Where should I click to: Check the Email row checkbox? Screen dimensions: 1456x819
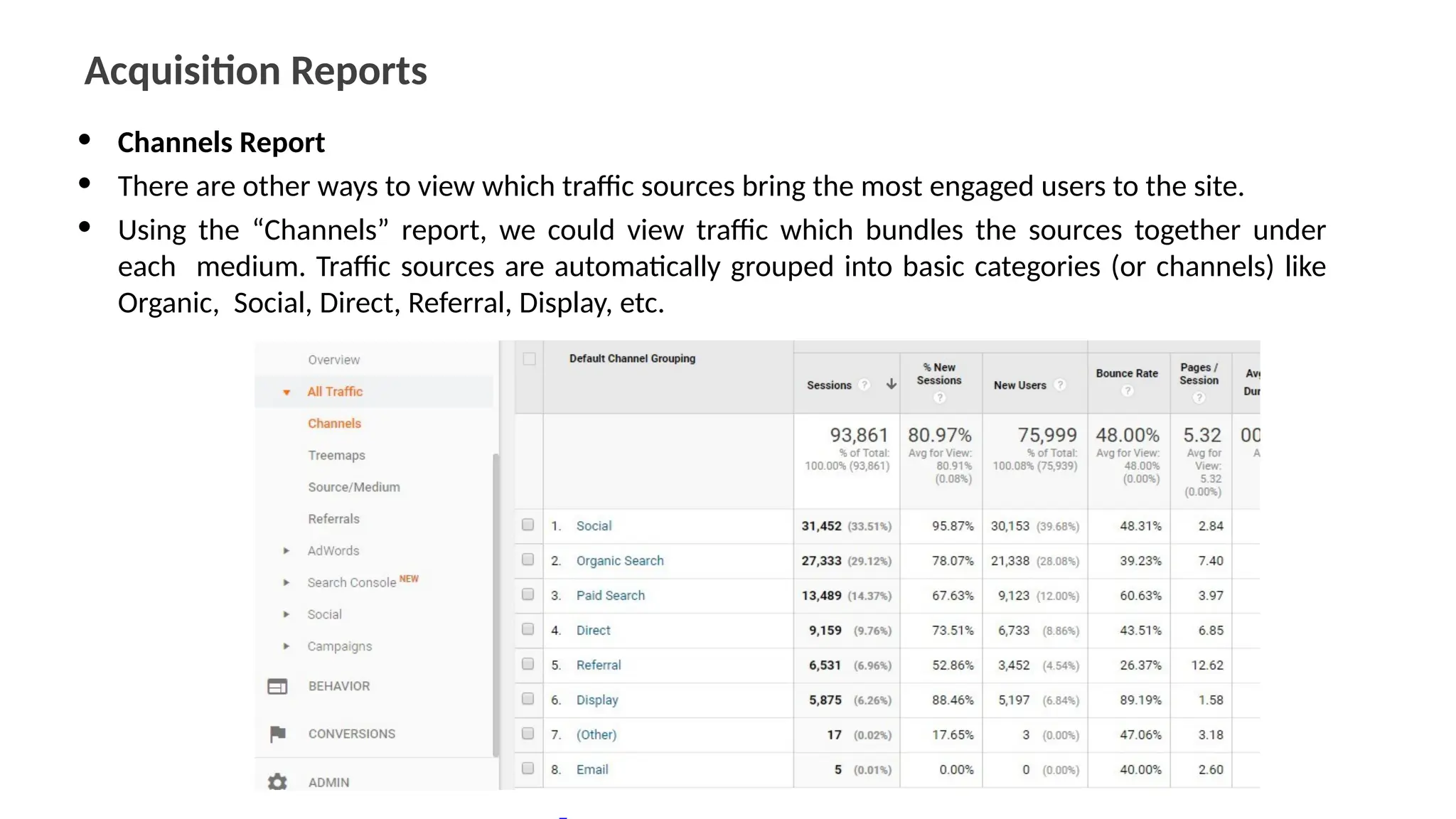(x=528, y=769)
